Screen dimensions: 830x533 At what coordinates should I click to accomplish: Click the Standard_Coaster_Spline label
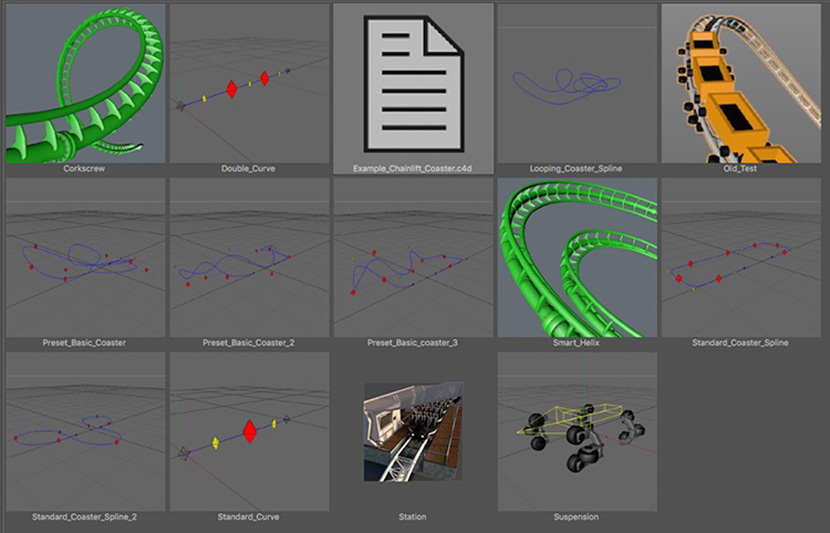point(740,343)
